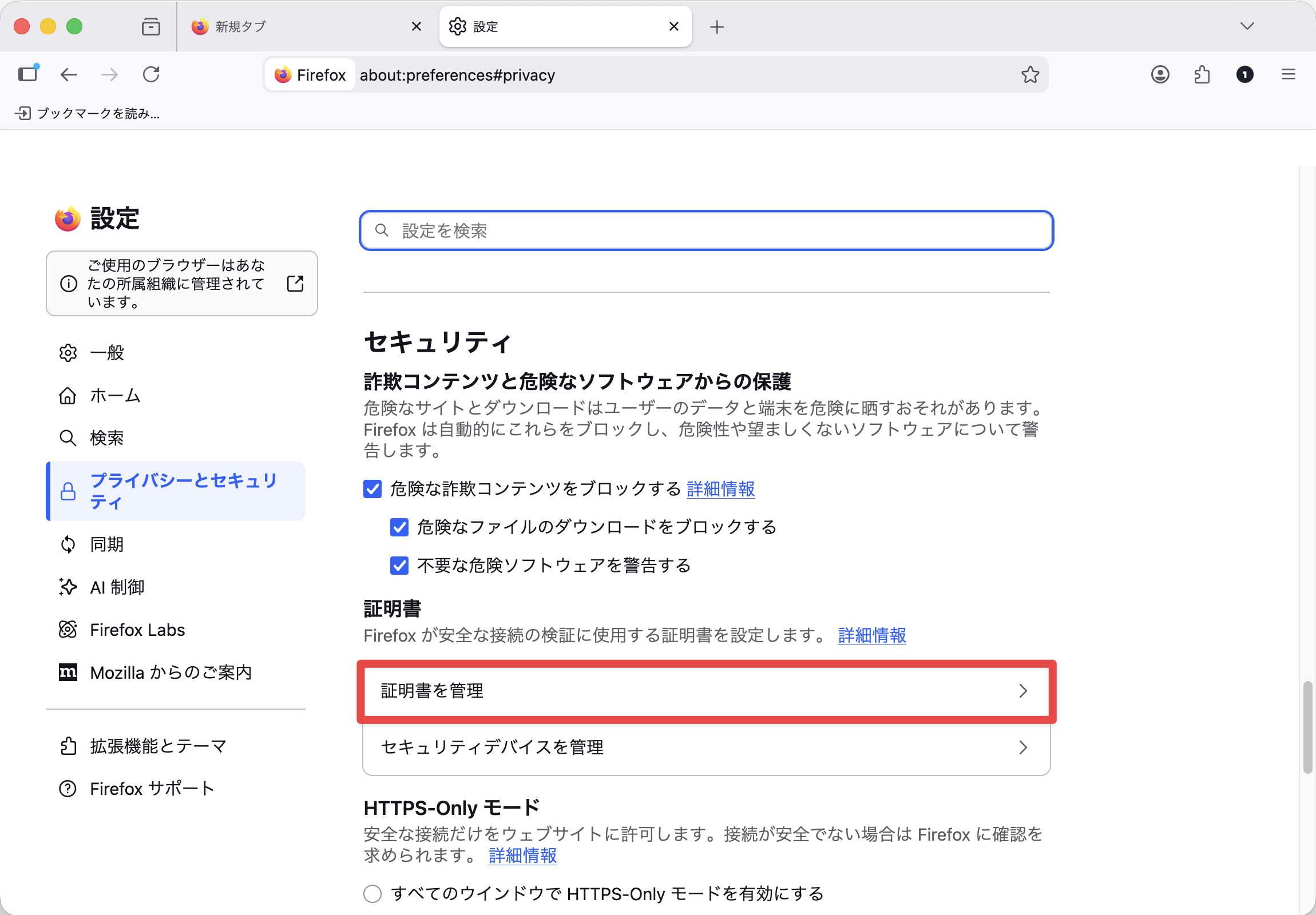Image resolution: width=1316 pixels, height=915 pixels.
Task: Switch to the 設定 tab
Action: click(x=565, y=26)
